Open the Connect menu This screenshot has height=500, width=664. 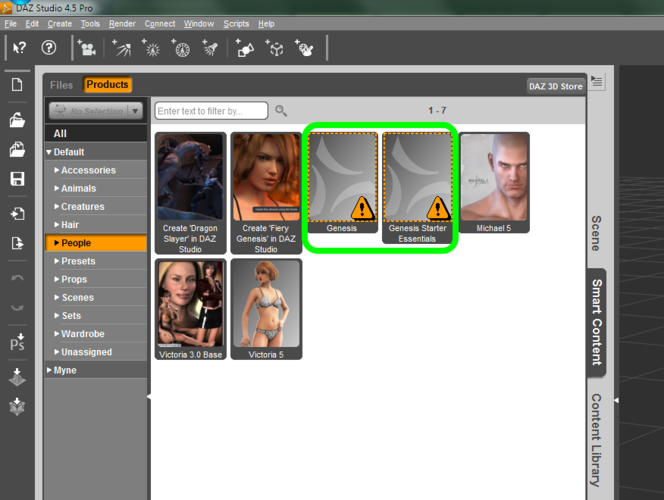(x=160, y=24)
